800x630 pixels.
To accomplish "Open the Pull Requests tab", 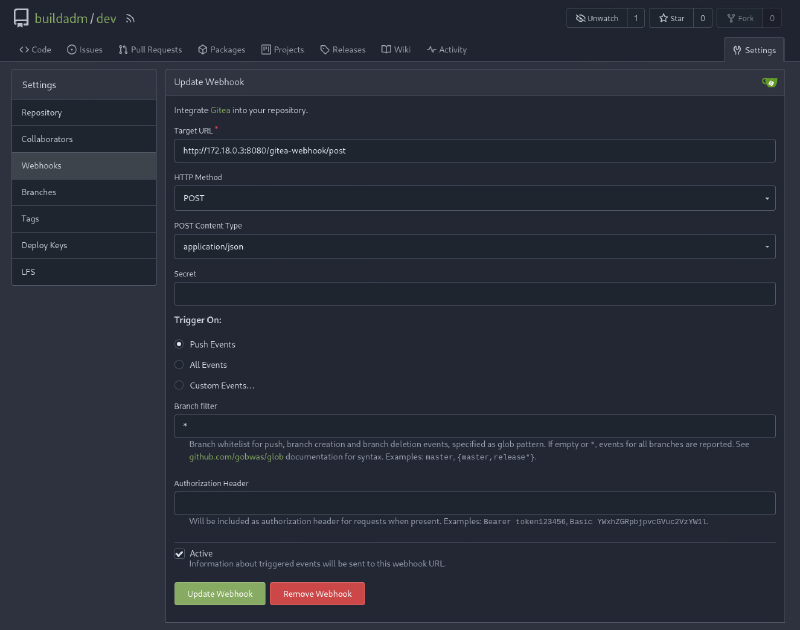I will [x=150, y=49].
